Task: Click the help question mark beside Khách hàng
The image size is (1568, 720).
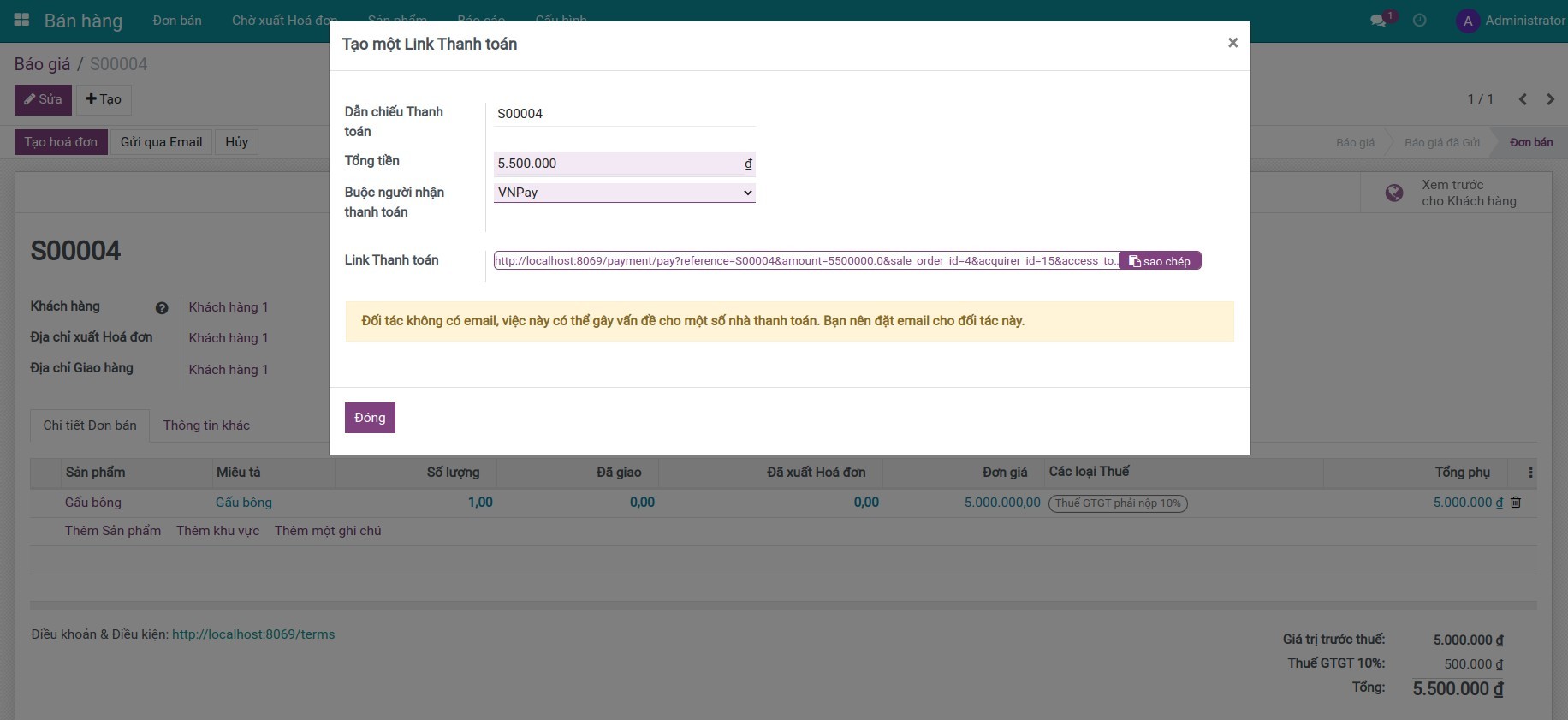Action: [x=162, y=308]
